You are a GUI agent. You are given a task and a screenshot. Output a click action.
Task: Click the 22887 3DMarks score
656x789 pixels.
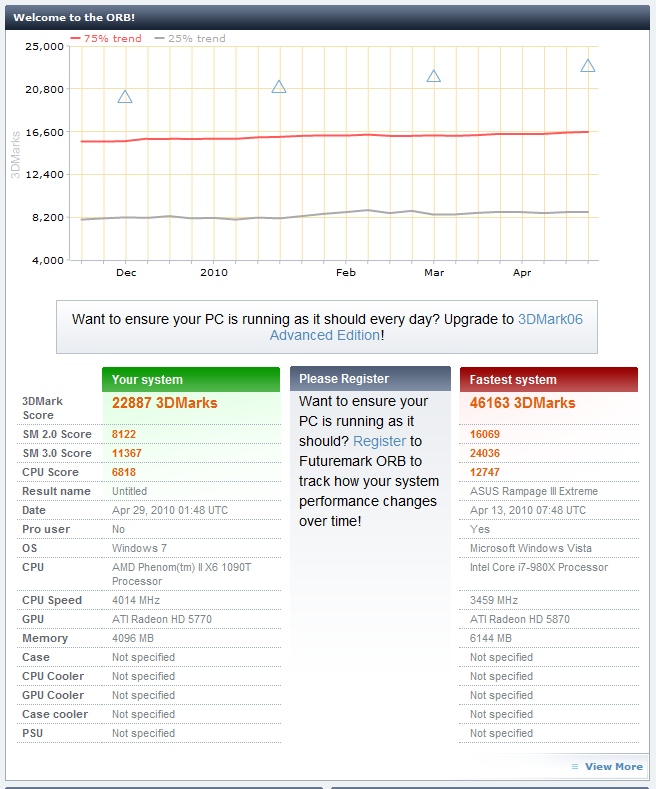[x=165, y=403]
